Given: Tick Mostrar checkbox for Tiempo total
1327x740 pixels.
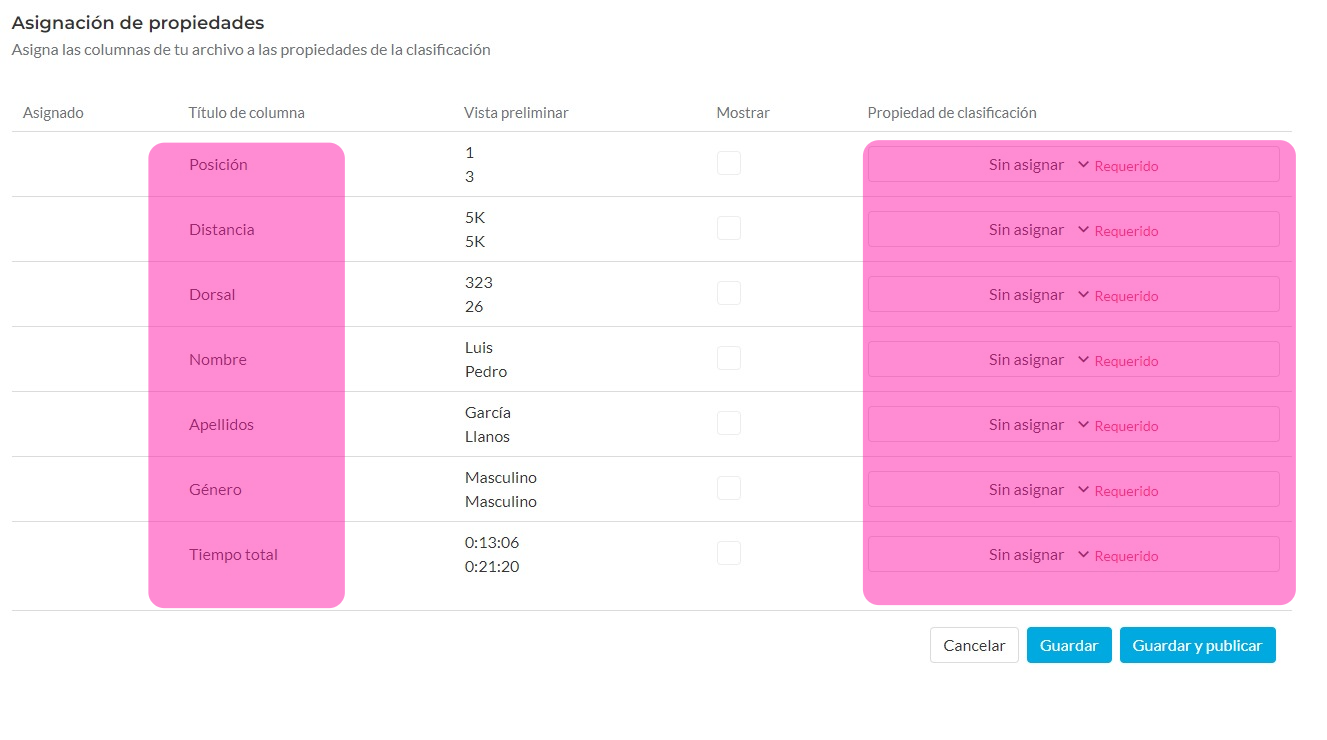Looking at the screenshot, I should 729,553.
